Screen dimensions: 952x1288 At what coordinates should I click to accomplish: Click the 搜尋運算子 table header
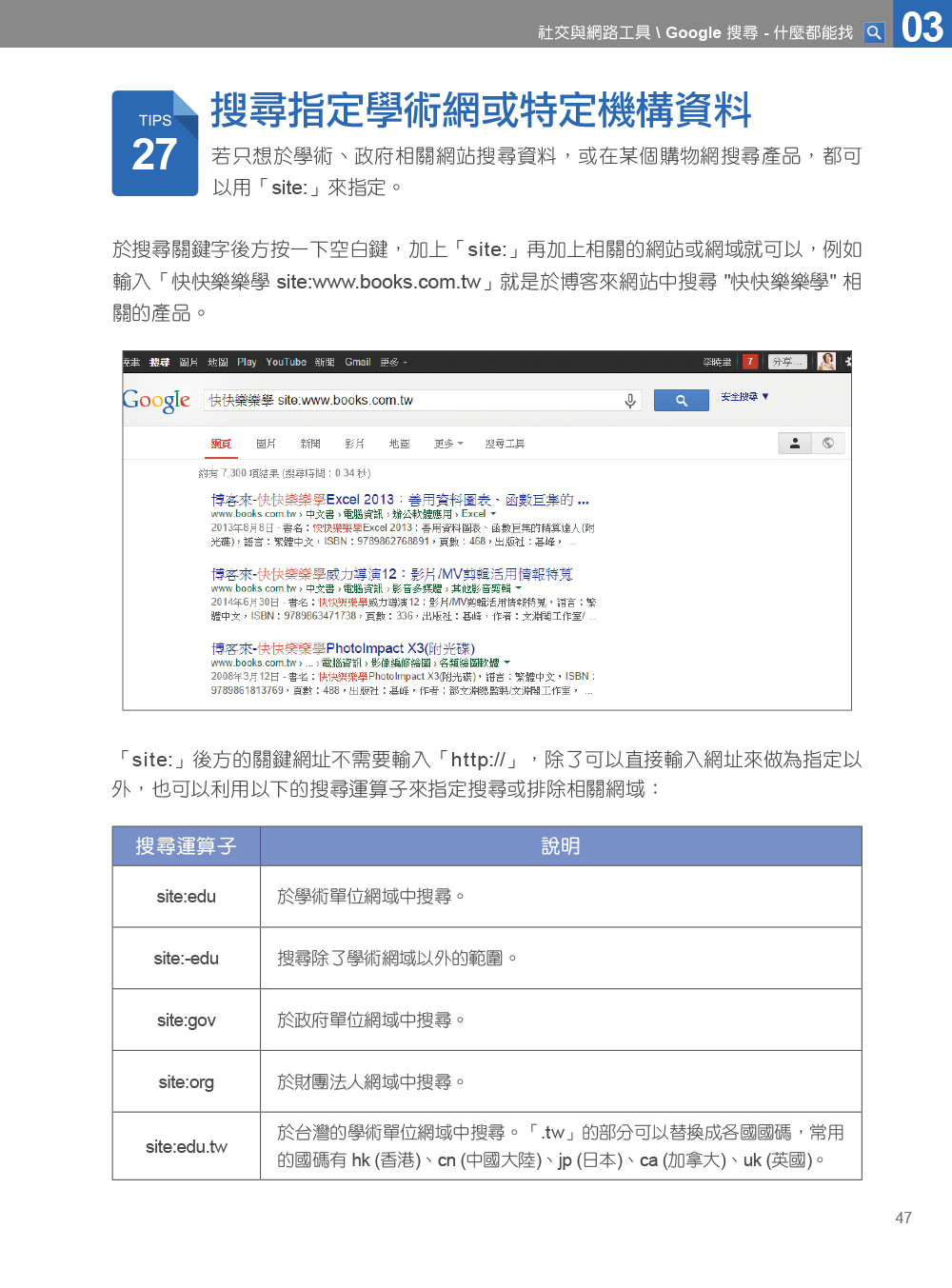187,846
